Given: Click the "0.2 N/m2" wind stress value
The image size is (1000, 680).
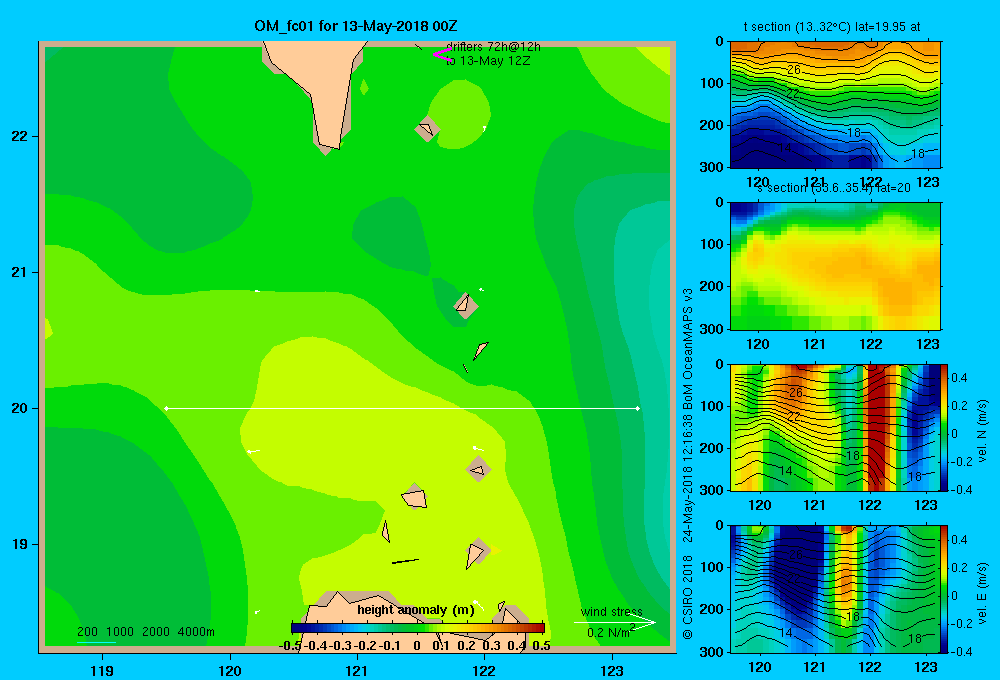Looking at the screenshot, I should 611,632.
